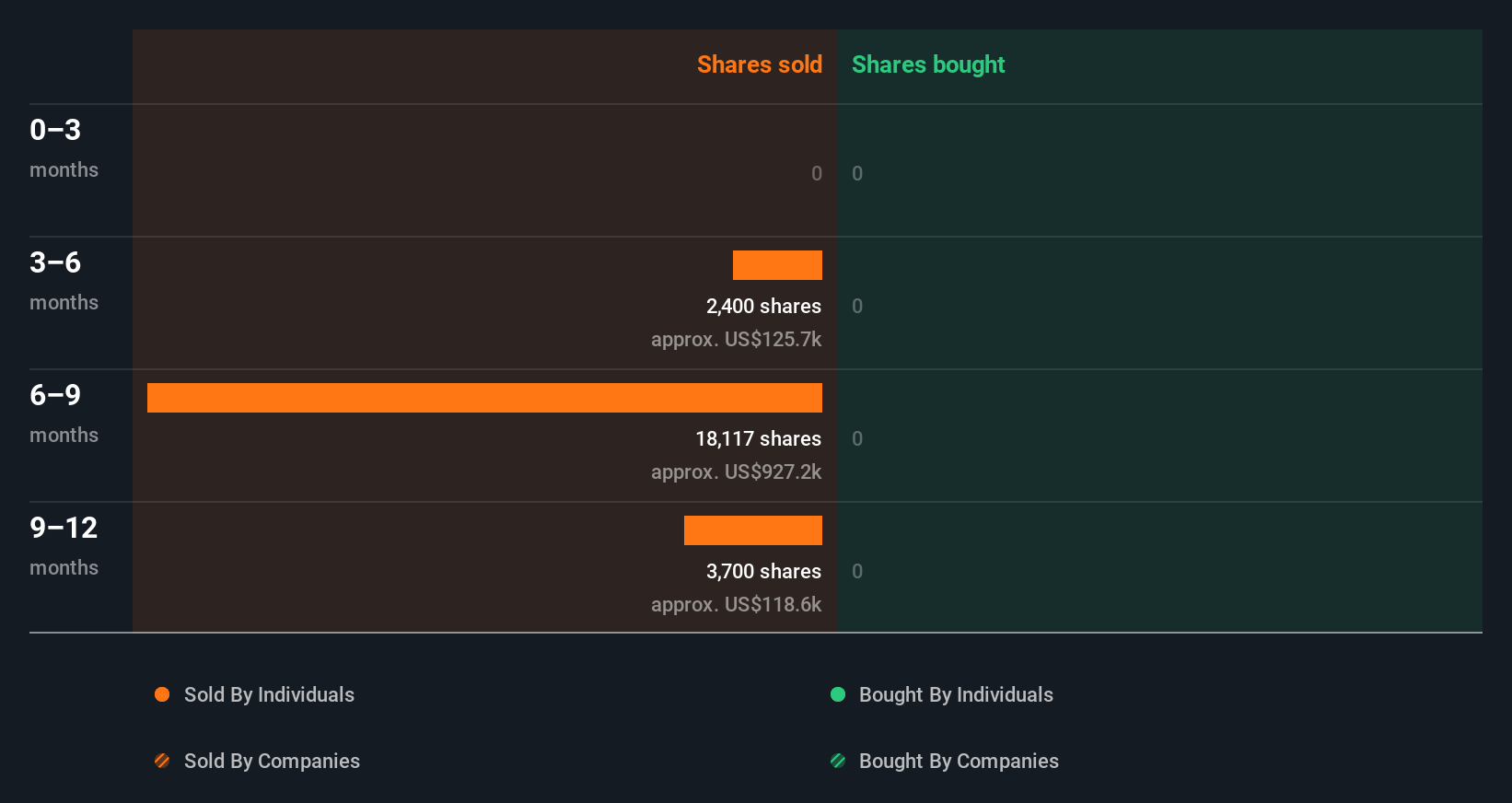This screenshot has height=803, width=1512.
Task: Select the Bought By Individuals legend label
Action: click(956, 695)
